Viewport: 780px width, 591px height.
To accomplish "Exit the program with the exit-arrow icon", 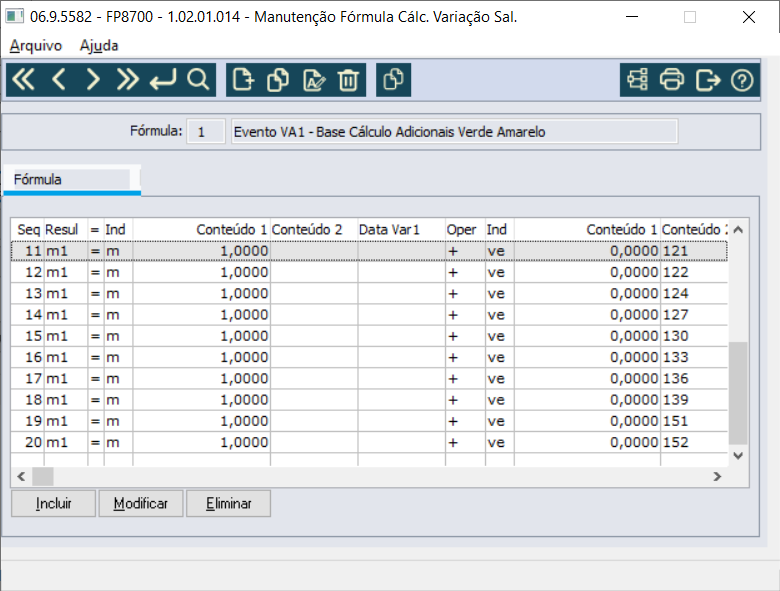I will click(x=707, y=80).
